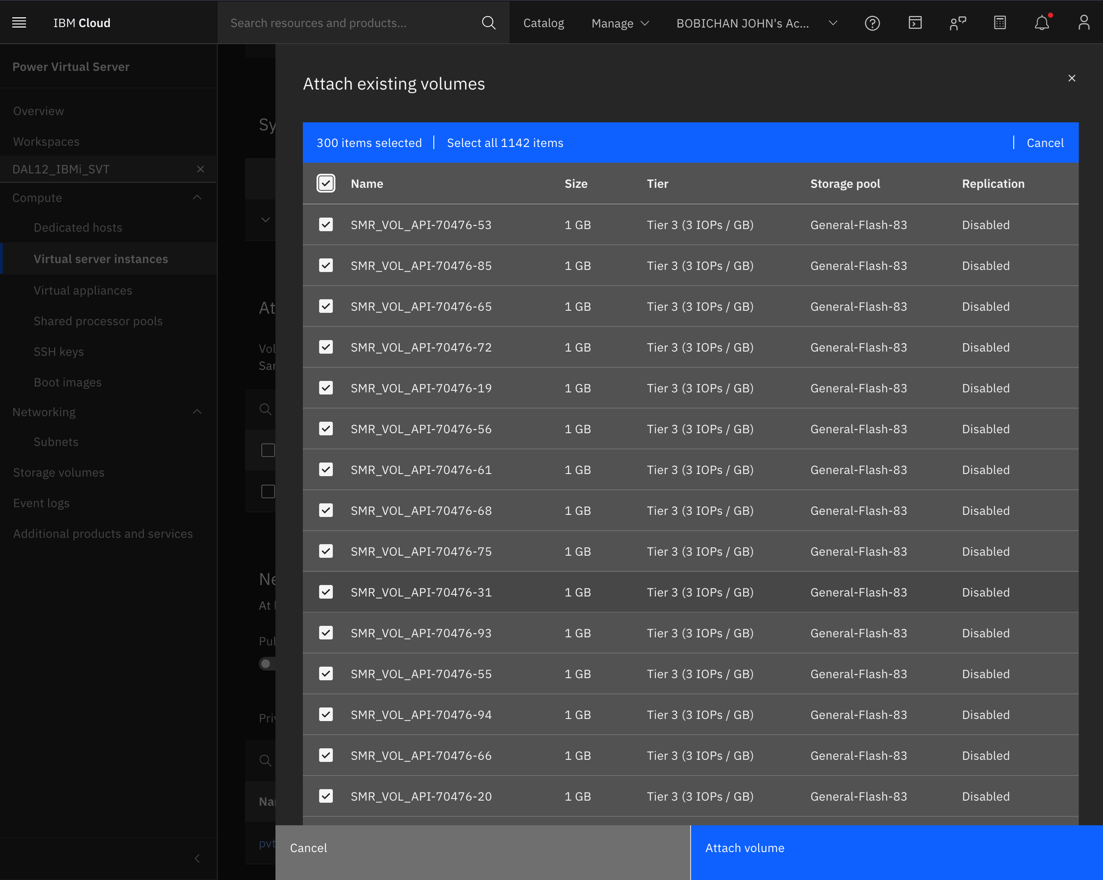Click the hamburger navigation menu icon

19,22
